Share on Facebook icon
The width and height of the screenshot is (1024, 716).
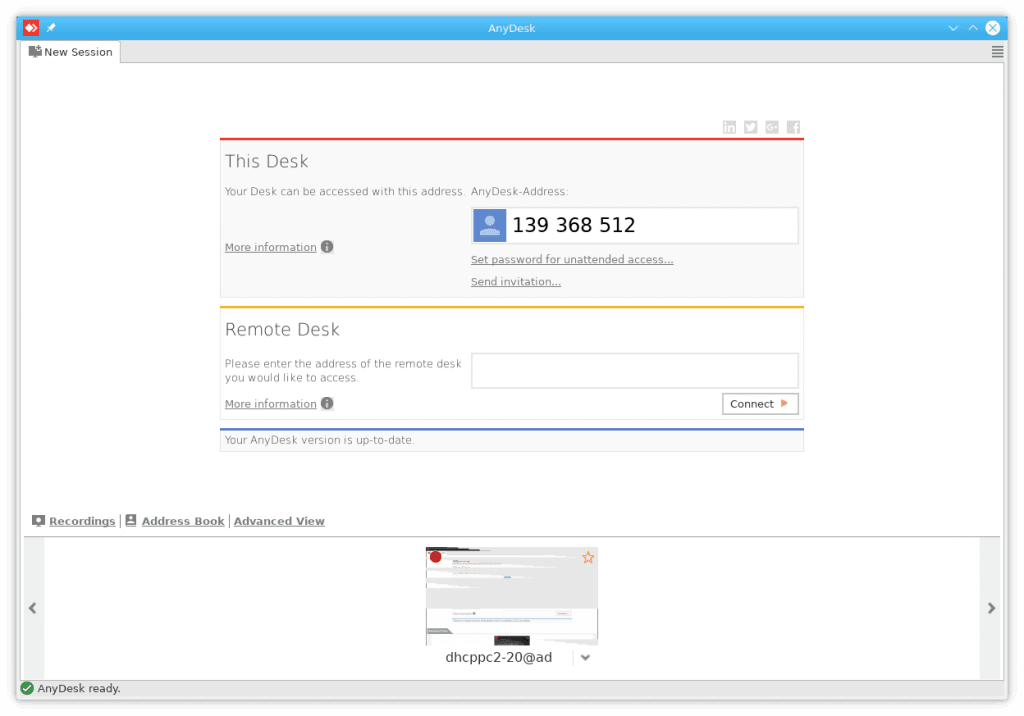coord(793,127)
